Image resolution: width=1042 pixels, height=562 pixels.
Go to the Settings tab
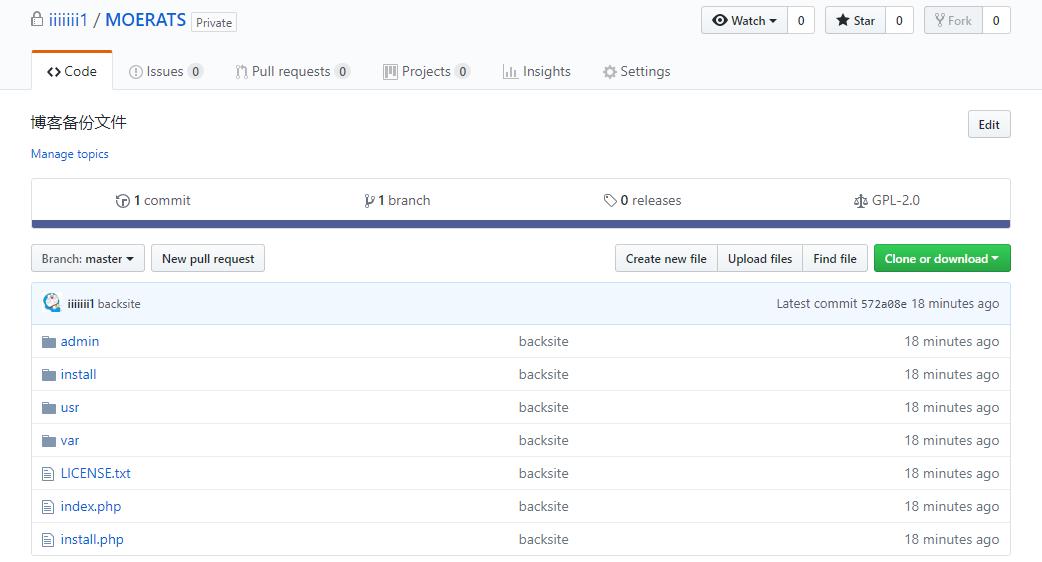(x=636, y=71)
